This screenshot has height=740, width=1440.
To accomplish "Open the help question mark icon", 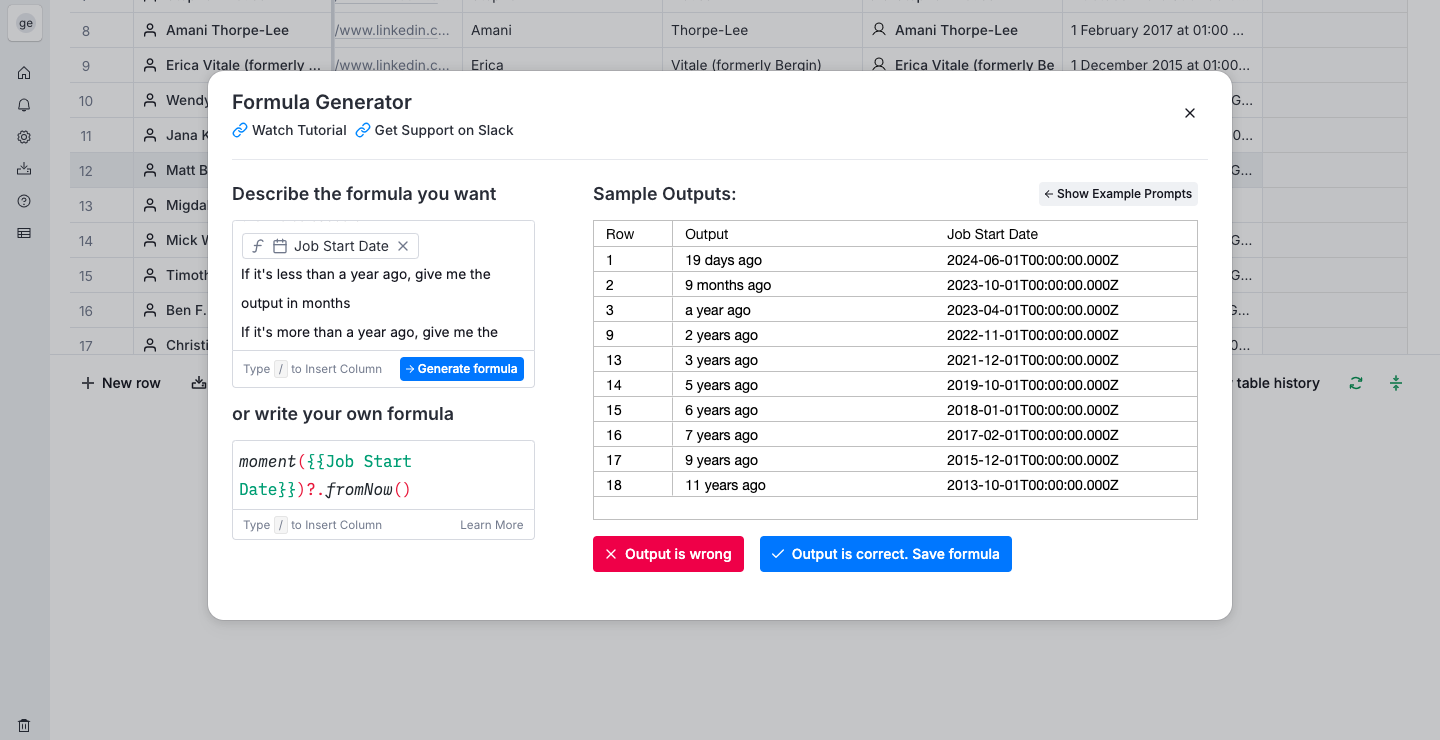I will [x=24, y=201].
